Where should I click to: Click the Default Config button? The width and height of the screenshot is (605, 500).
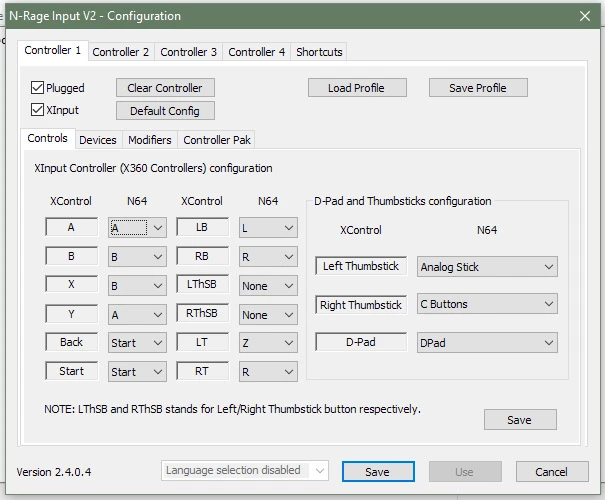click(165, 111)
